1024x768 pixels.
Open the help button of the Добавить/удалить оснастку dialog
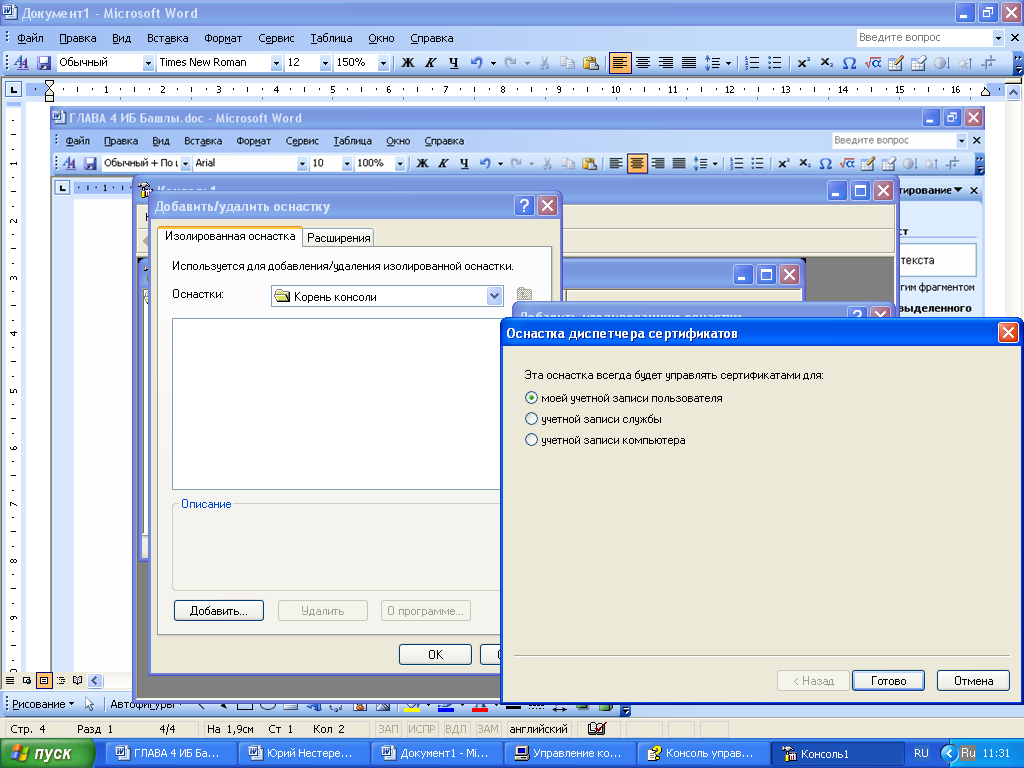click(524, 206)
